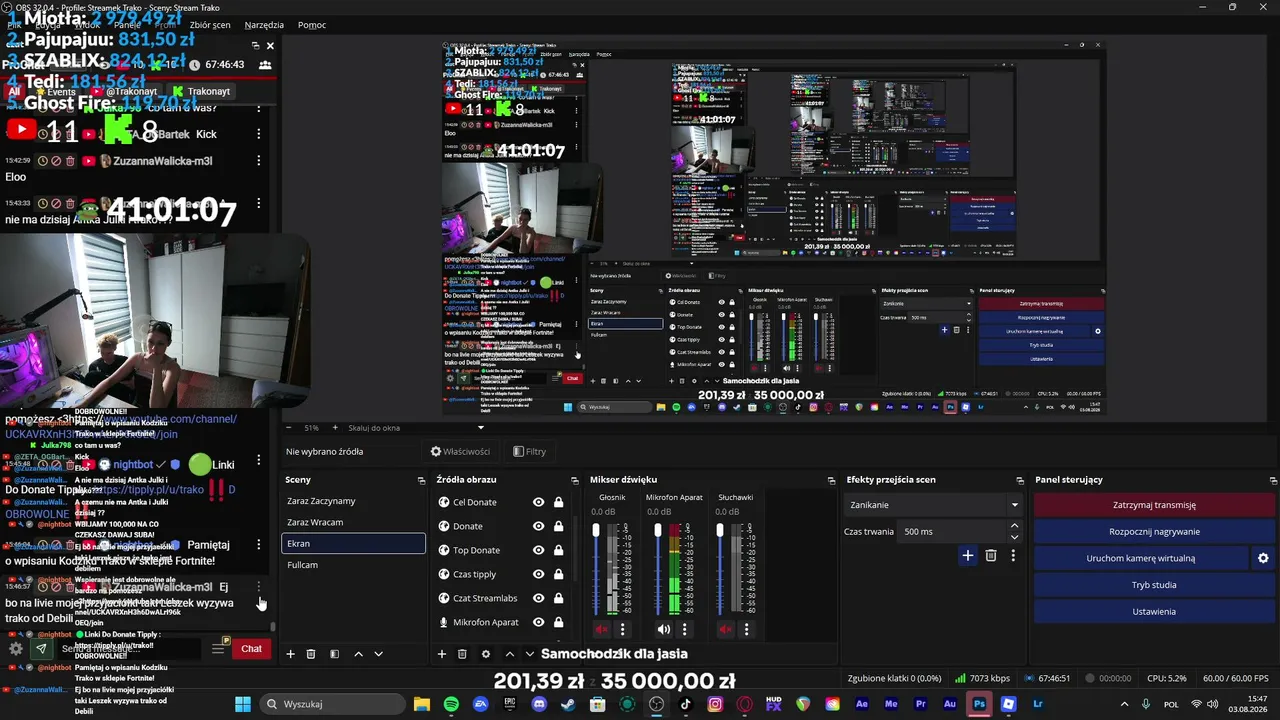The height and width of the screenshot is (720, 1280).
Task: Open virtual camera settings gear
Action: pos(1263,558)
